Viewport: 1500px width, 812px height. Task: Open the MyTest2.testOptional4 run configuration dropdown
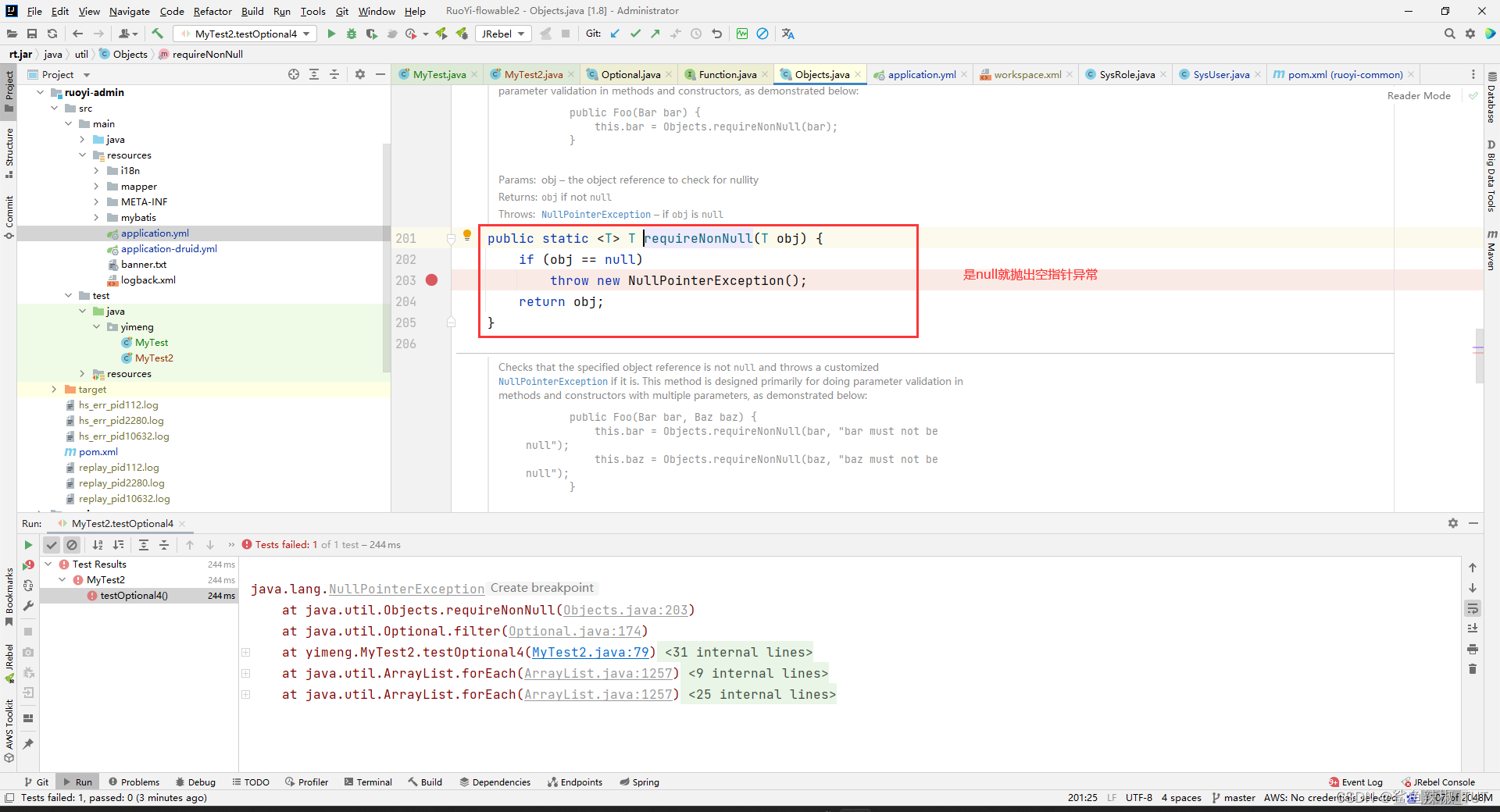(x=245, y=34)
